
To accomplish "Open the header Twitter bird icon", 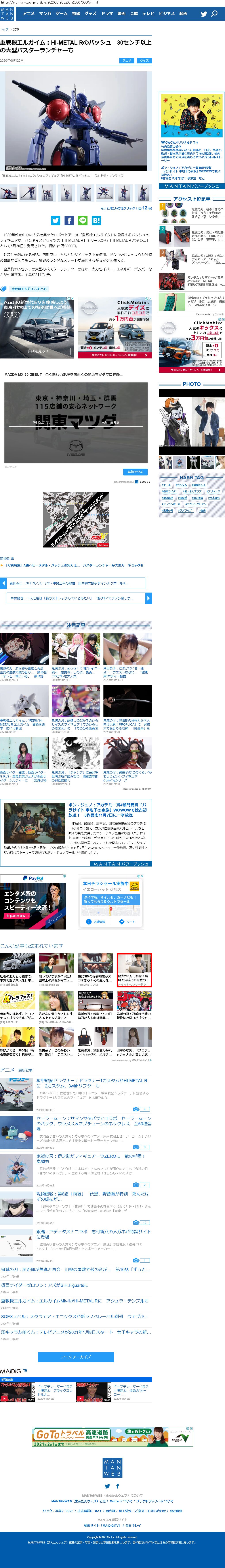I will [x=204, y=13].
